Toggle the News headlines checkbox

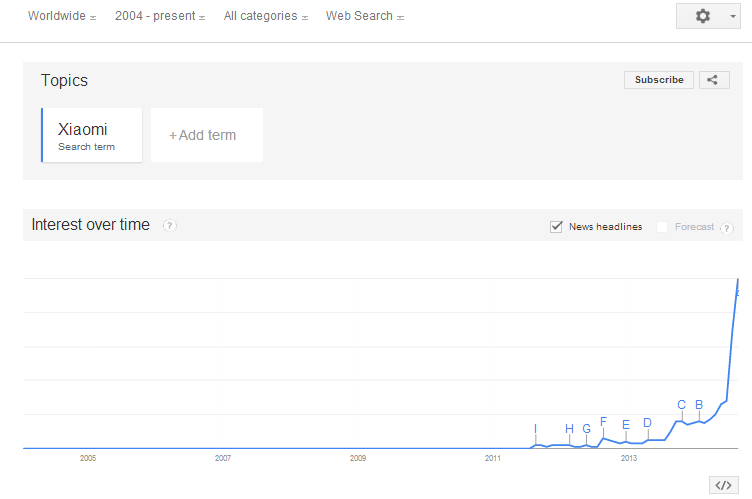click(556, 226)
